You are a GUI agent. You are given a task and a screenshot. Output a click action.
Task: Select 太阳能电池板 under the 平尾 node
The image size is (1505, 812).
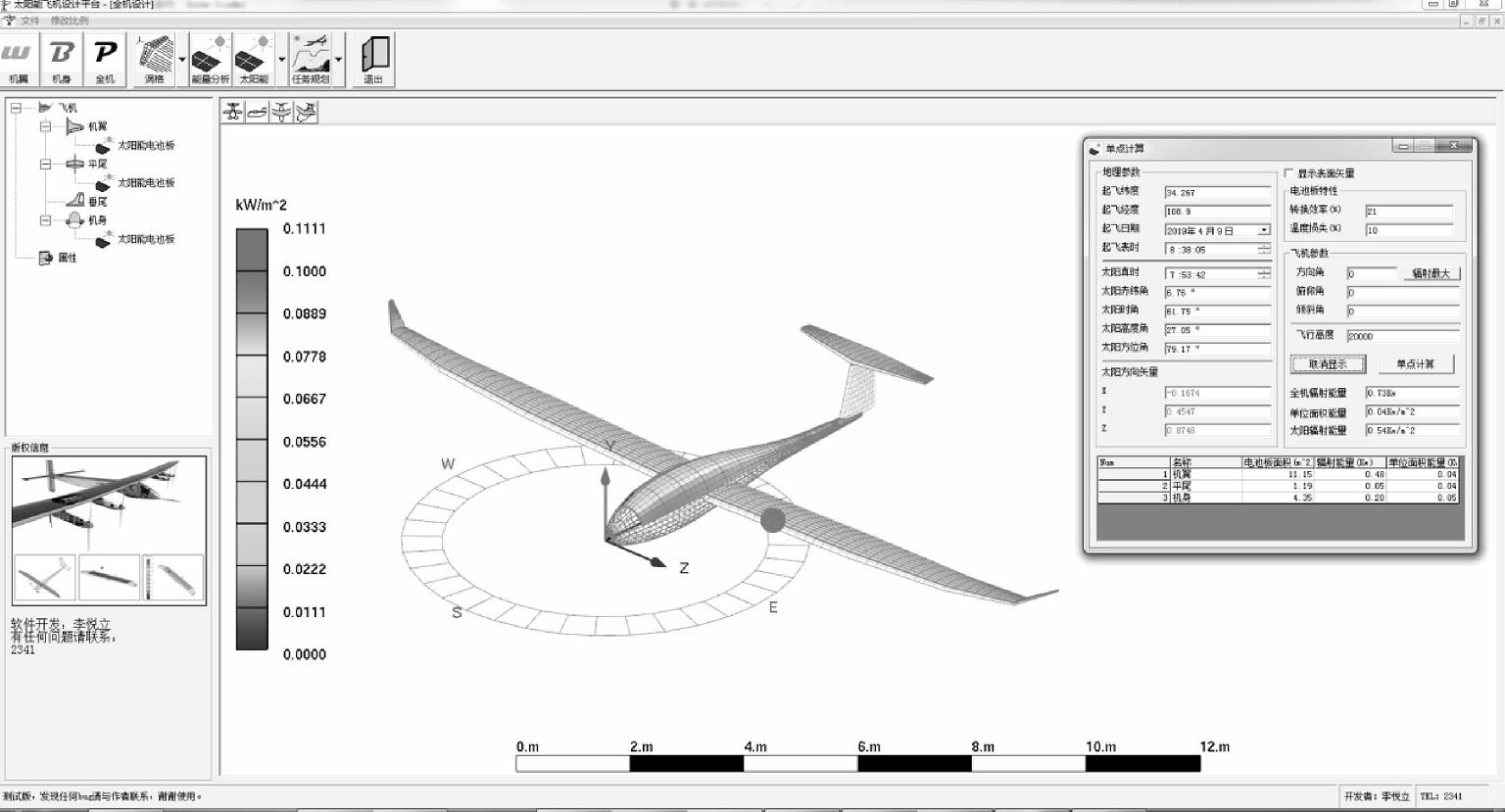click(x=146, y=182)
